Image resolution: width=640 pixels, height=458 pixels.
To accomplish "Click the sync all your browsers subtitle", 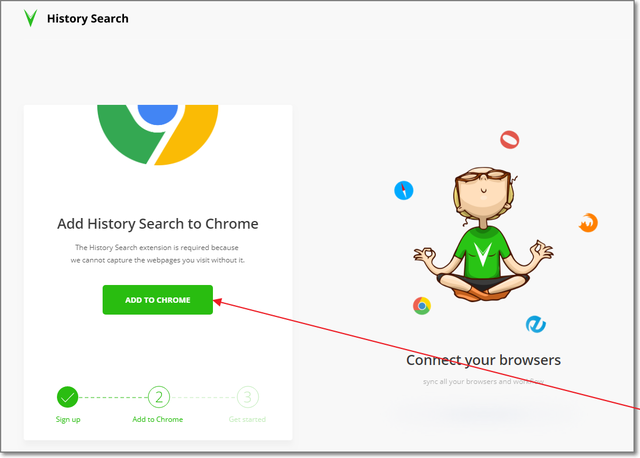I will (x=483, y=382).
